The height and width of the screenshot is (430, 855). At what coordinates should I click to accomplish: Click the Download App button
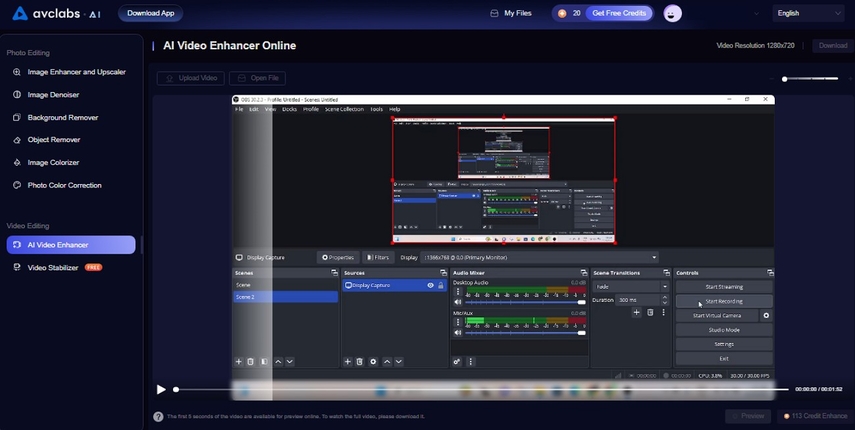(150, 14)
